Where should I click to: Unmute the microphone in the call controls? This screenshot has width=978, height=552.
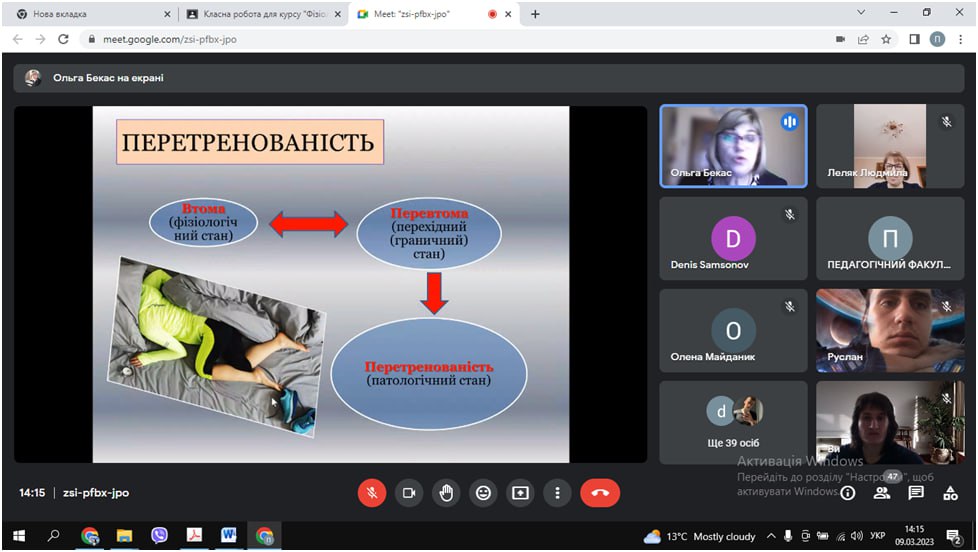pos(372,493)
